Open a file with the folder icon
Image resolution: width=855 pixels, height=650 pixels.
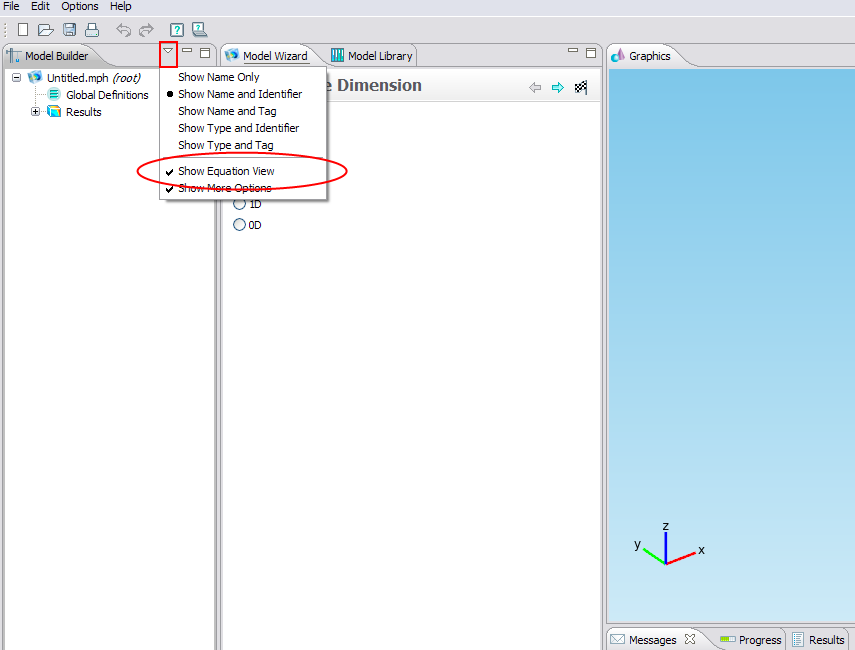click(46, 30)
